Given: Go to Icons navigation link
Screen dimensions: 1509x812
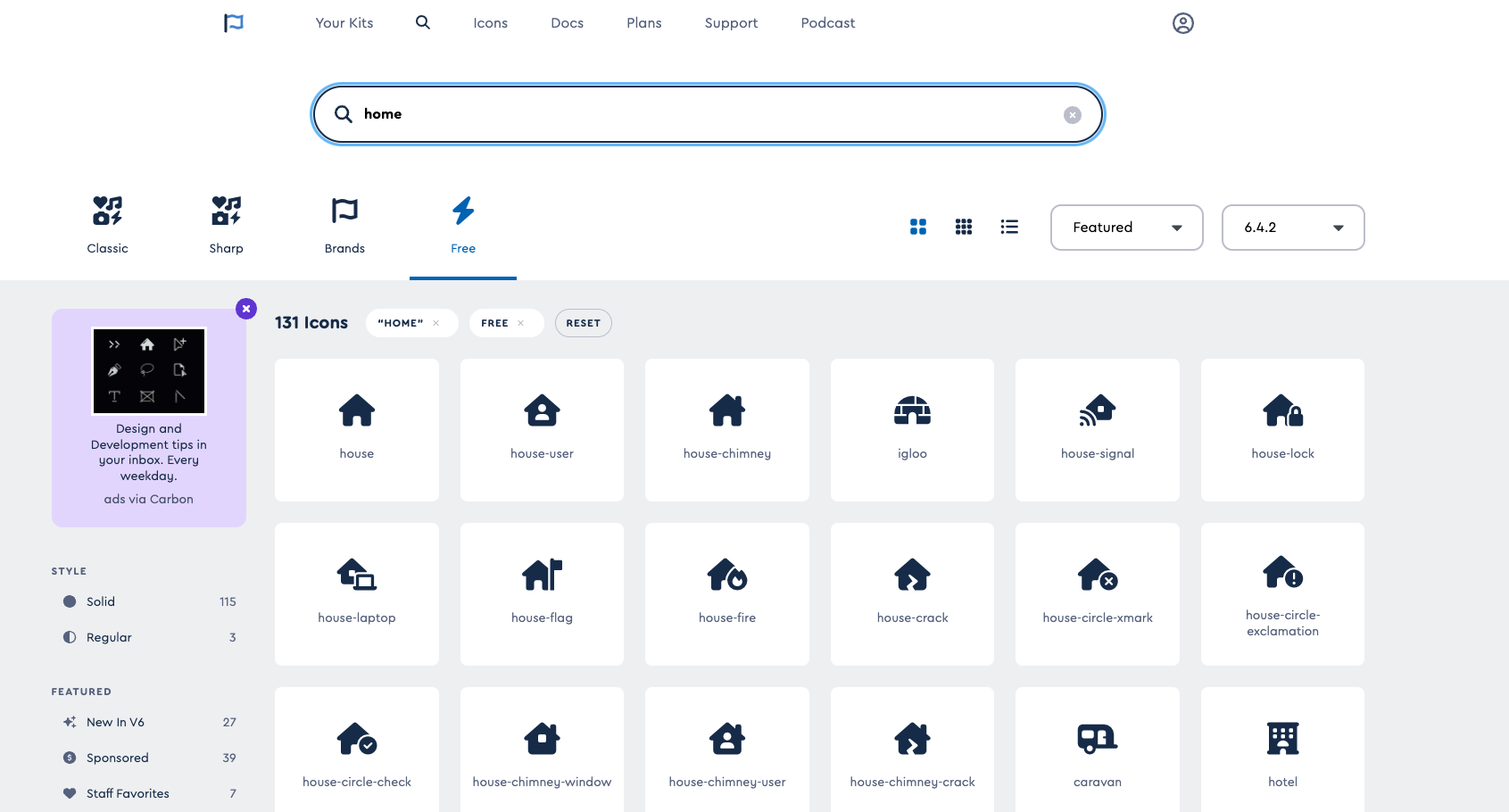Looking at the screenshot, I should [490, 23].
